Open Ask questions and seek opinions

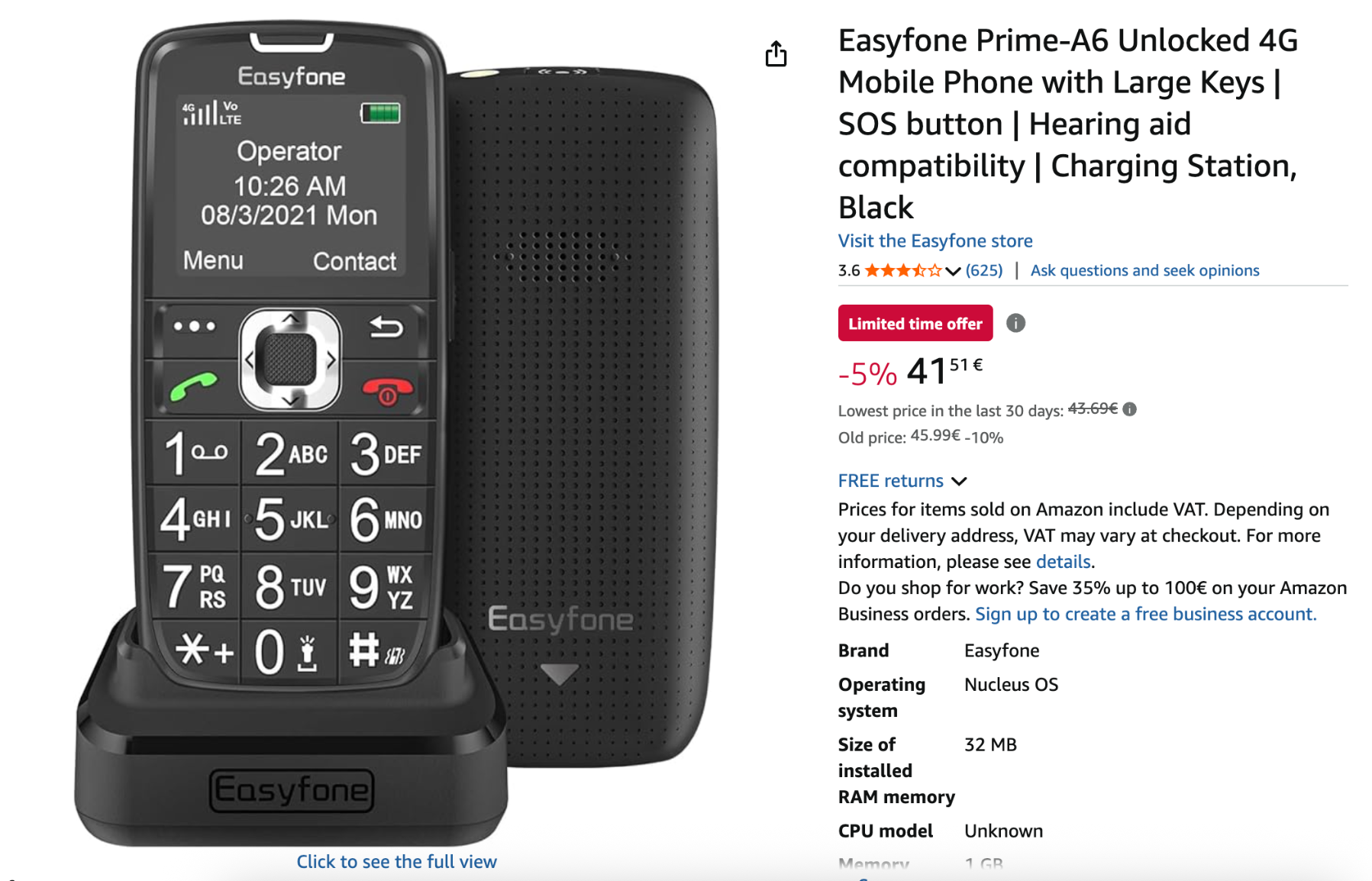click(x=1144, y=270)
